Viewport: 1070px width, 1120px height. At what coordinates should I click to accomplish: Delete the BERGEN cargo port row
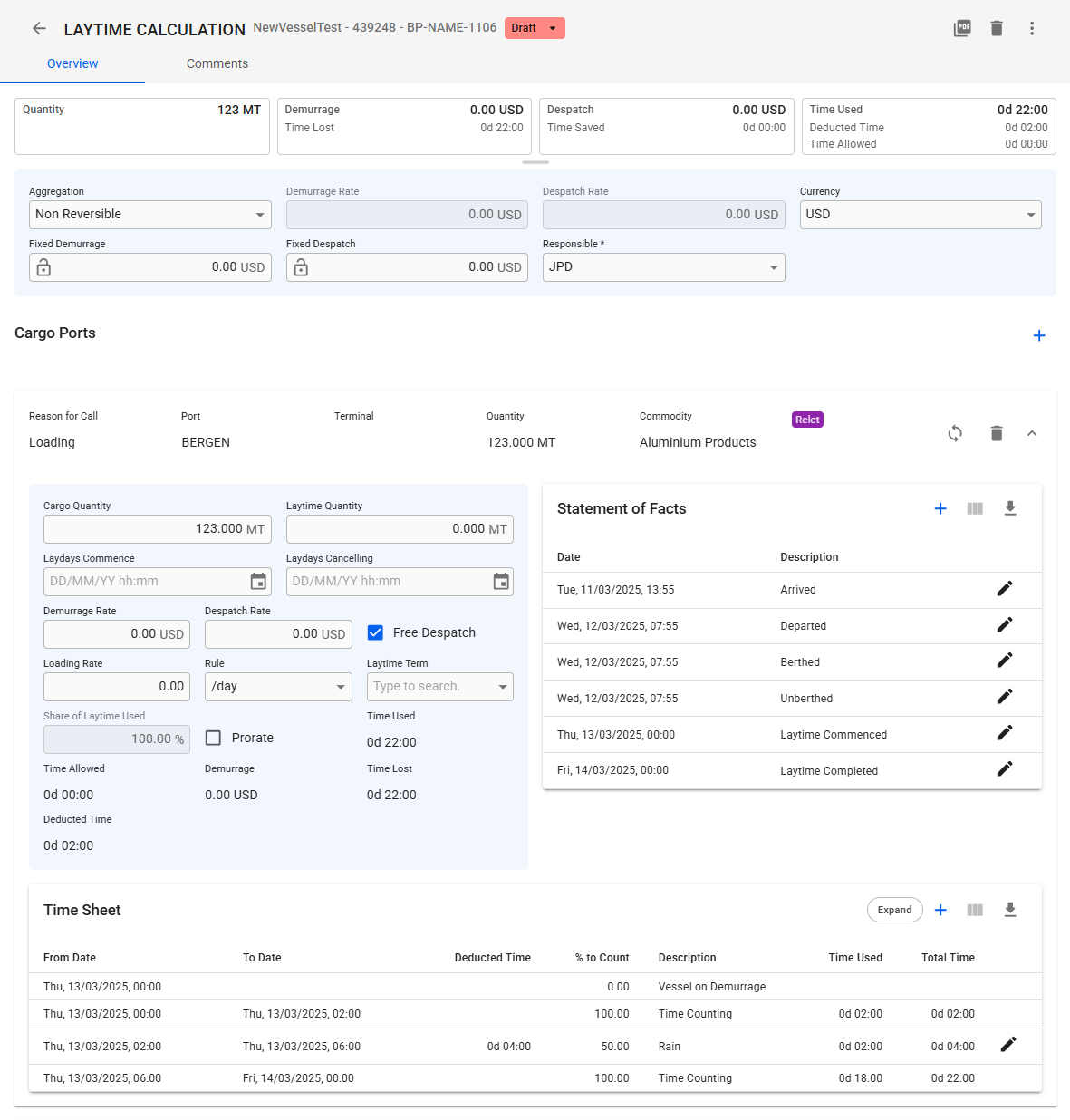click(x=997, y=434)
